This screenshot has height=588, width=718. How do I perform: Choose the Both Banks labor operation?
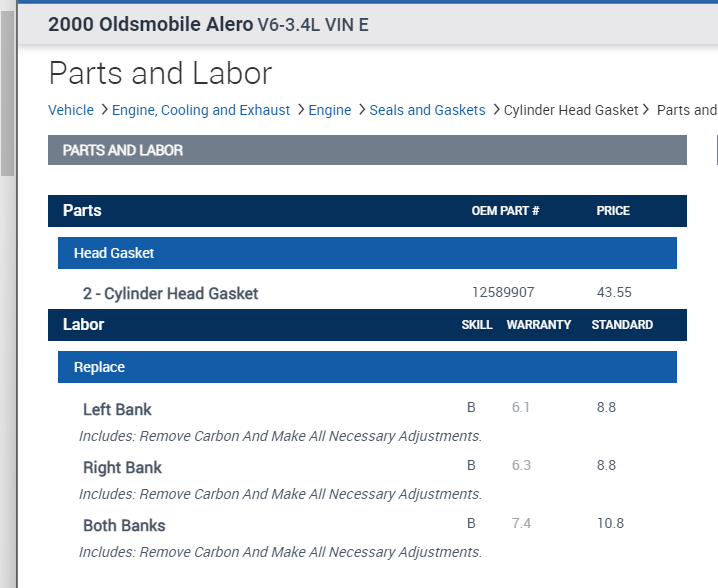coord(124,525)
